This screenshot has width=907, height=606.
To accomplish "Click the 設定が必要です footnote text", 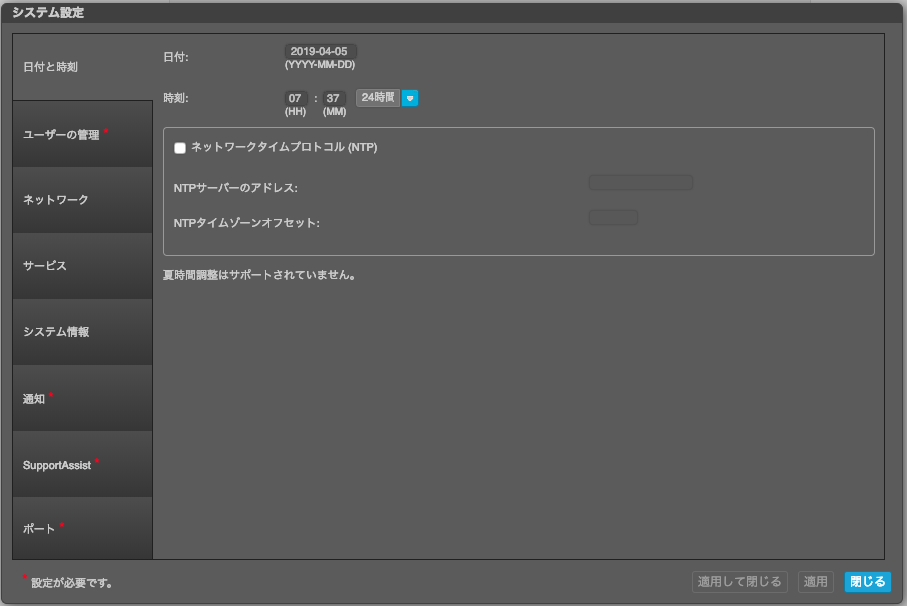I will pyautogui.click(x=72, y=583).
